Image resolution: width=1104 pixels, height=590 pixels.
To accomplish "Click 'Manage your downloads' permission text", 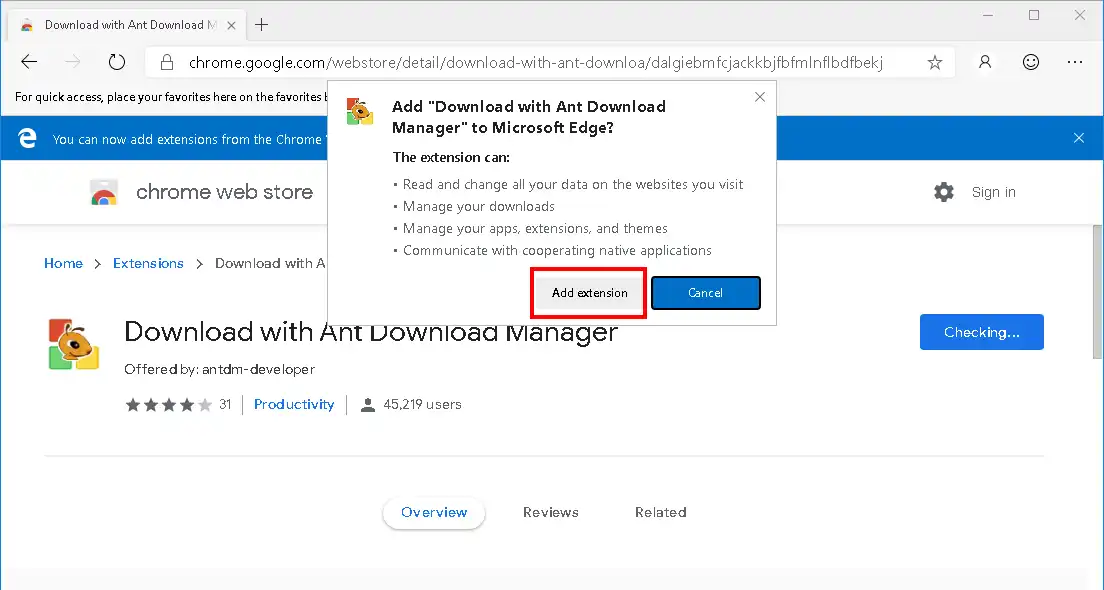I will pos(478,206).
